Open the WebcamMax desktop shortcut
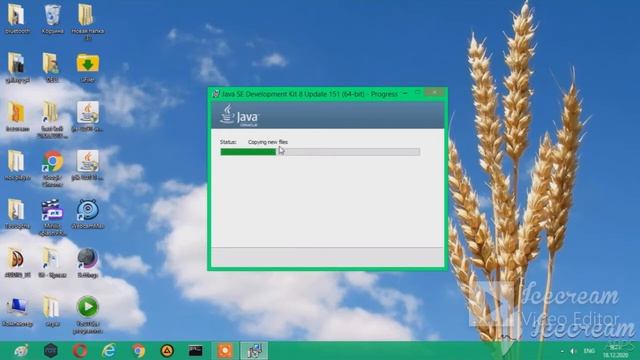The width and height of the screenshot is (640, 360). [87, 213]
